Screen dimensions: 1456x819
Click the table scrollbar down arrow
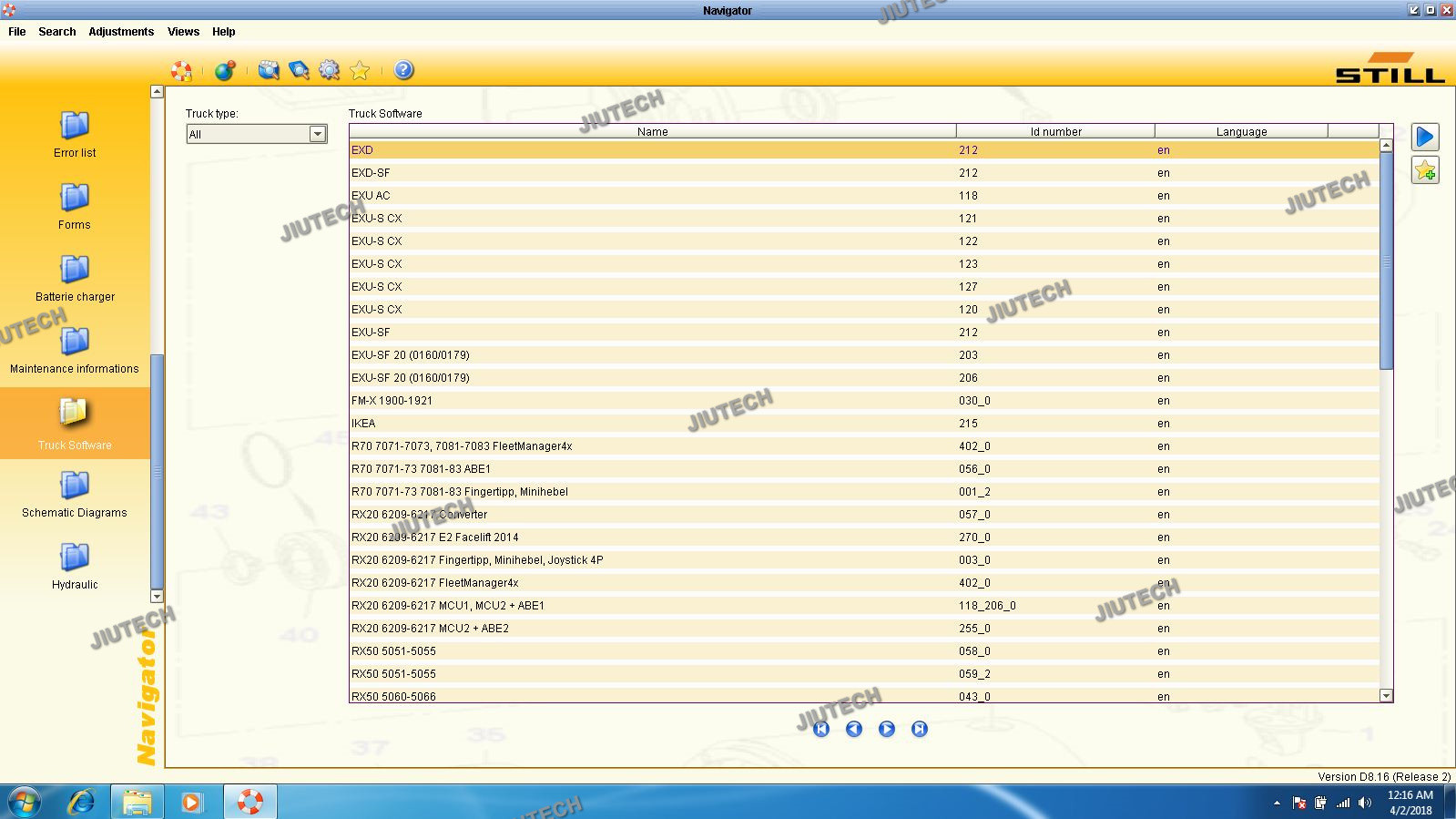pyautogui.click(x=1386, y=695)
